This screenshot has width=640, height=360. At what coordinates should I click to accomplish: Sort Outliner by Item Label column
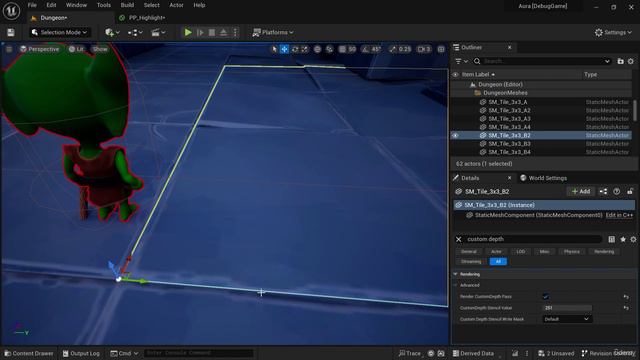478,75
